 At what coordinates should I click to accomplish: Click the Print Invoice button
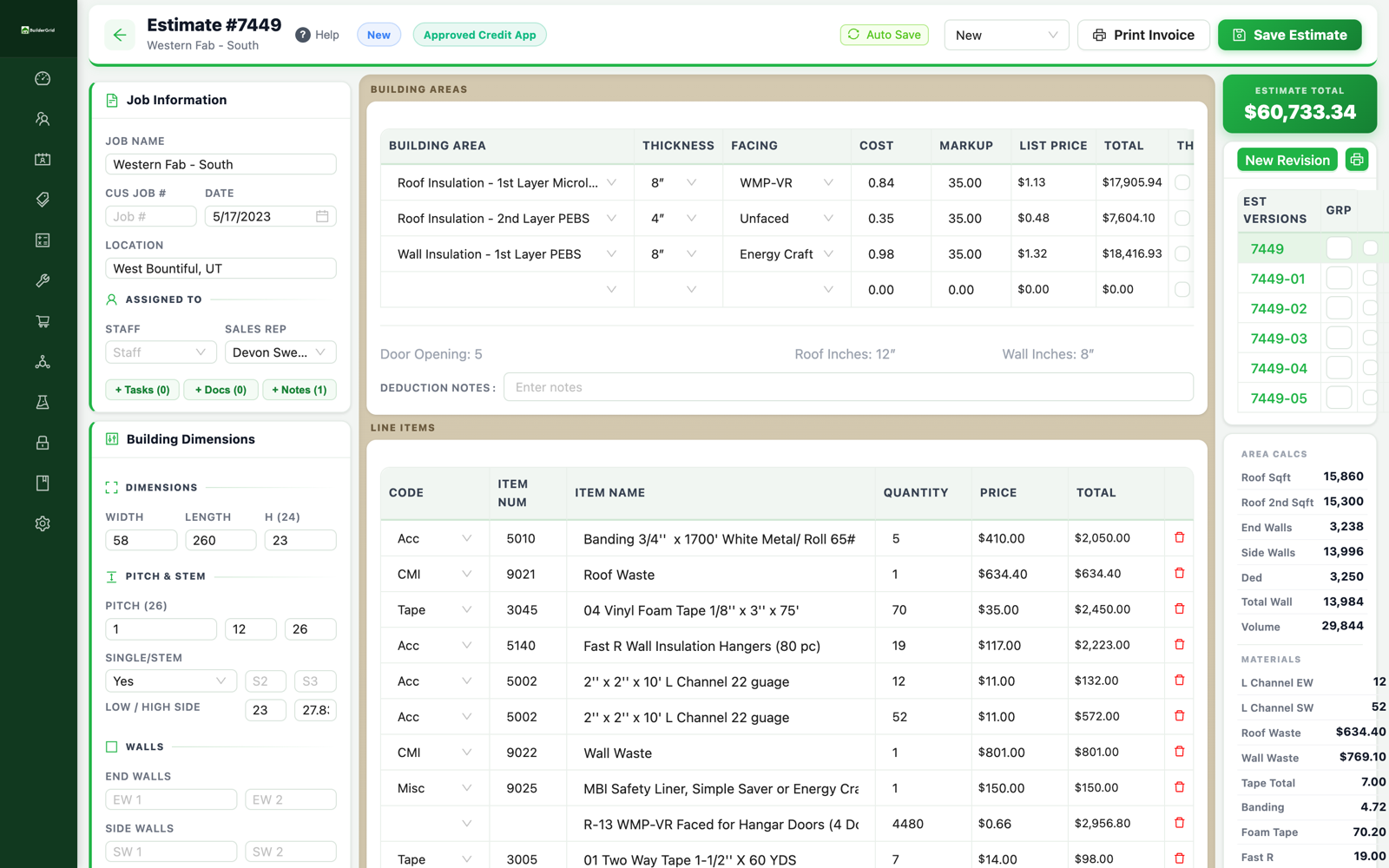tap(1143, 35)
